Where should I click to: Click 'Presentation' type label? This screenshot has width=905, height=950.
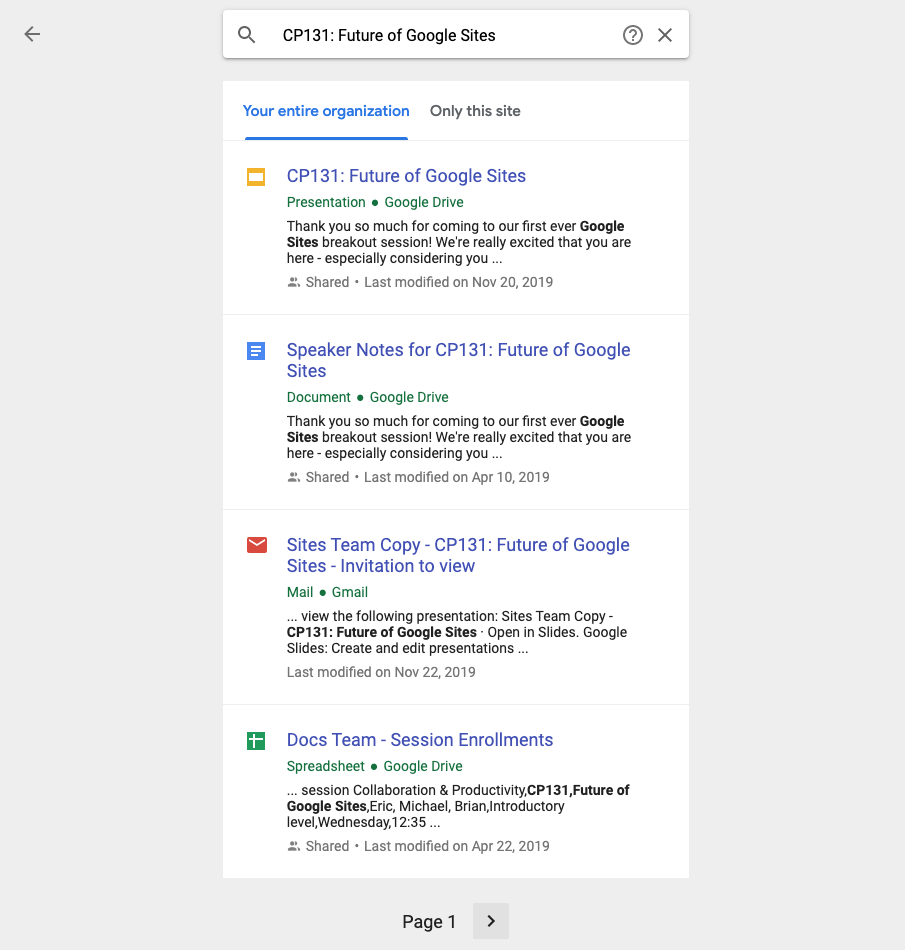(326, 202)
